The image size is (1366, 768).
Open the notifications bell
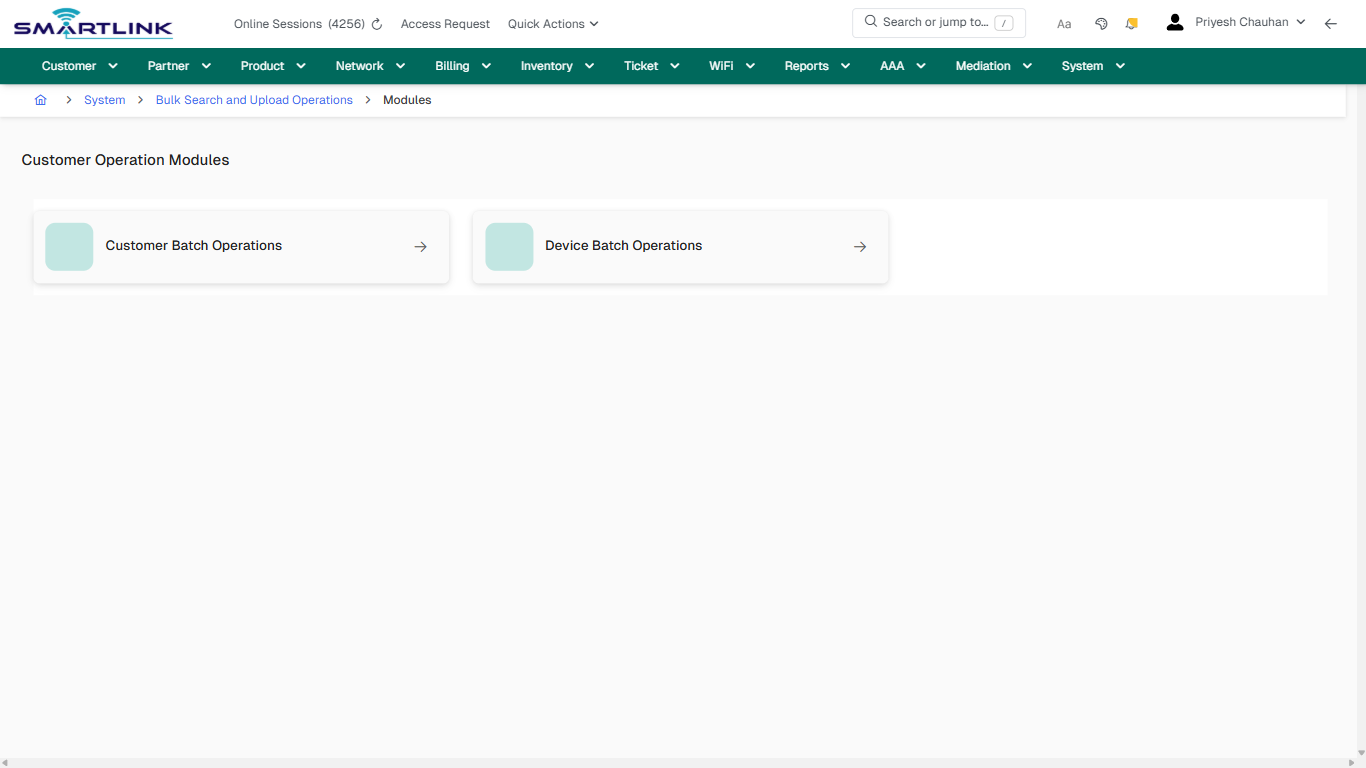point(1131,22)
